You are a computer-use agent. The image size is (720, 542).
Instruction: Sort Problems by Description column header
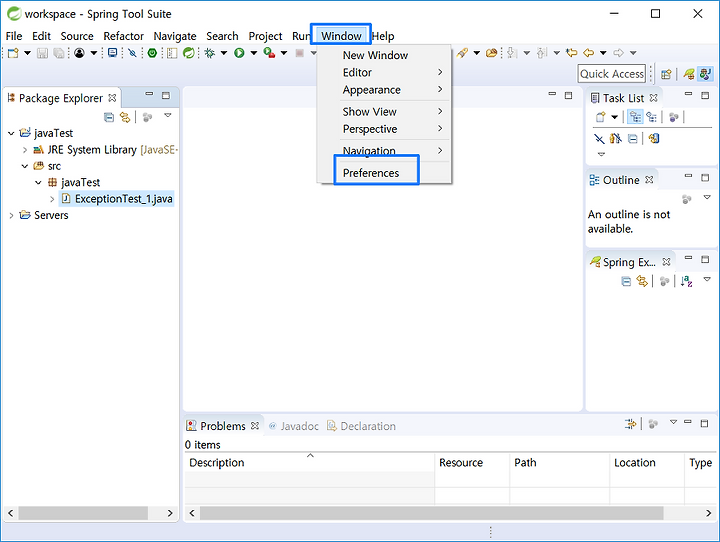coord(309,463)
